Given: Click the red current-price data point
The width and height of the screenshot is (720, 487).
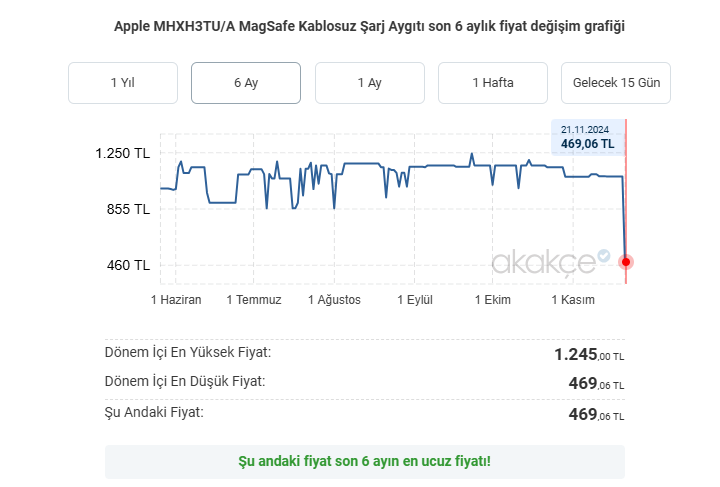Looking at the screenshot, I should pyautogui.click(x=626, y=262).
